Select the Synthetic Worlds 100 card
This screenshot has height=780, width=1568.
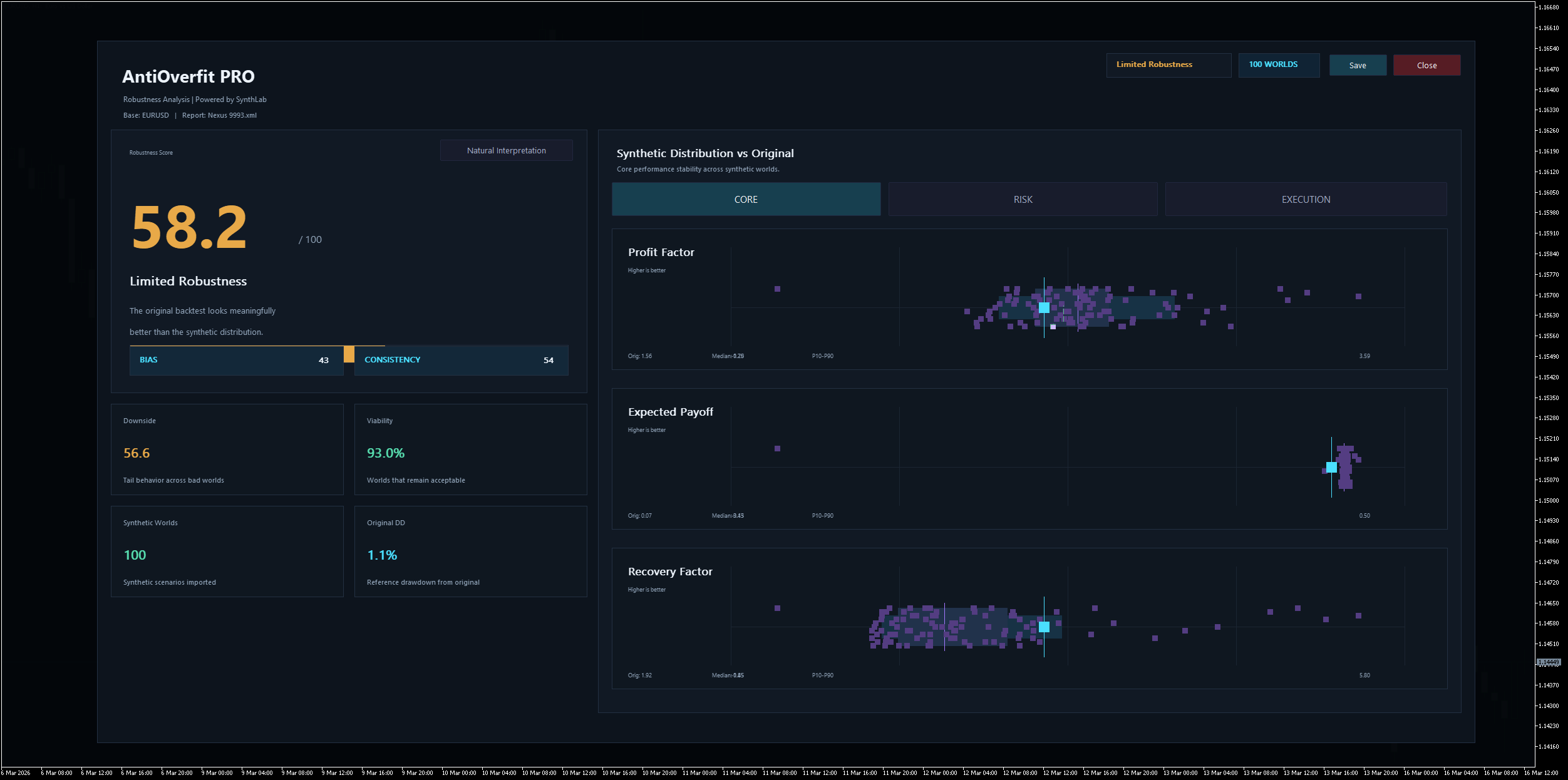click(227, 552)
